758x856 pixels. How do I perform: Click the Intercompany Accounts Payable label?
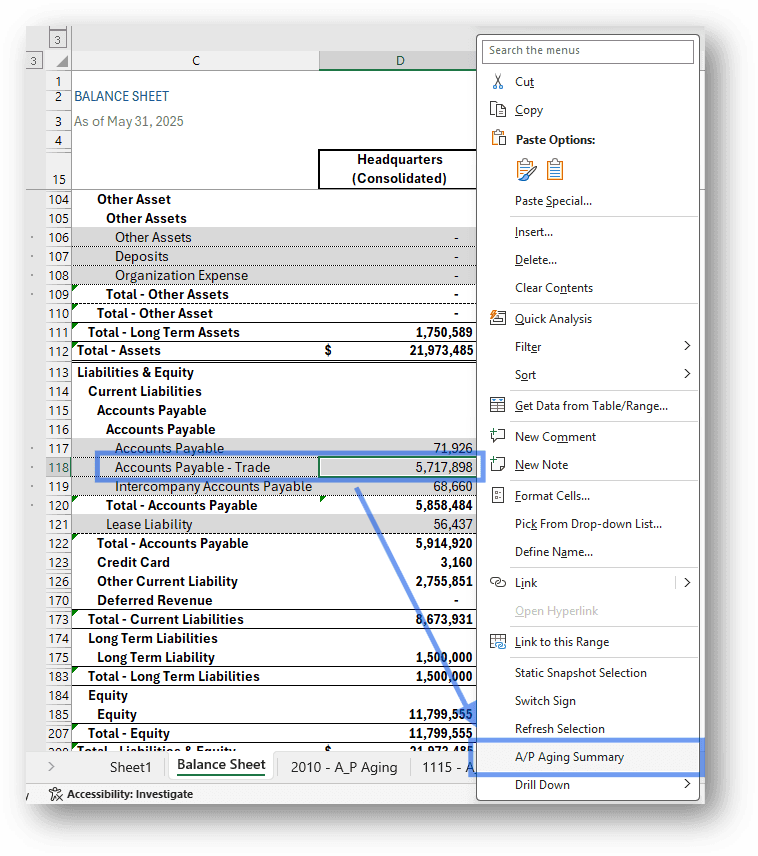[214, 486]
